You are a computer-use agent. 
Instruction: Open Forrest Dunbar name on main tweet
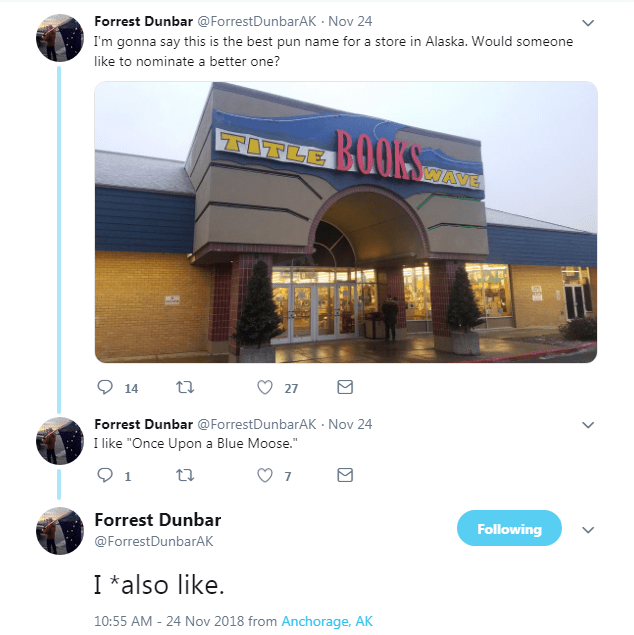pos(157,520)
